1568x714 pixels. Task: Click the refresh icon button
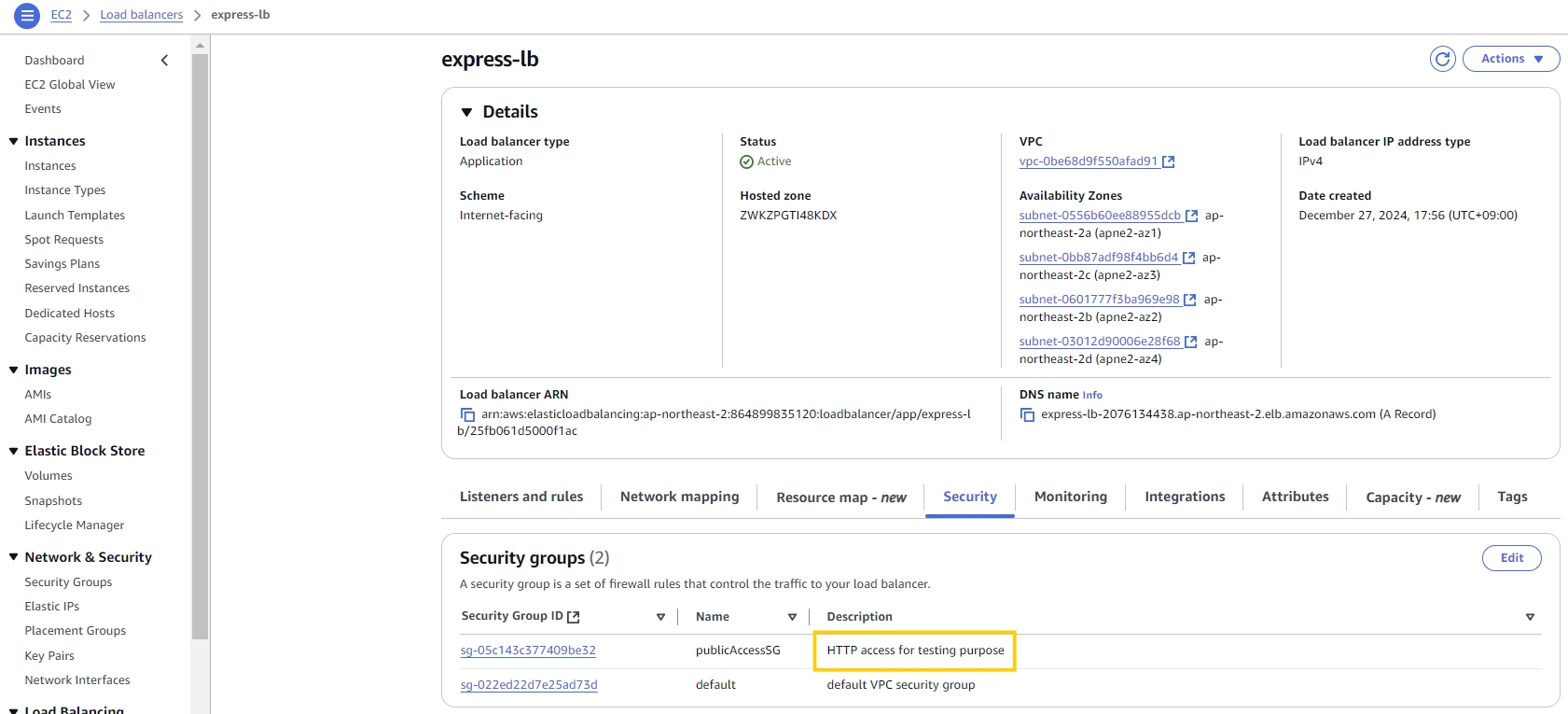[x=1442, y=59]
